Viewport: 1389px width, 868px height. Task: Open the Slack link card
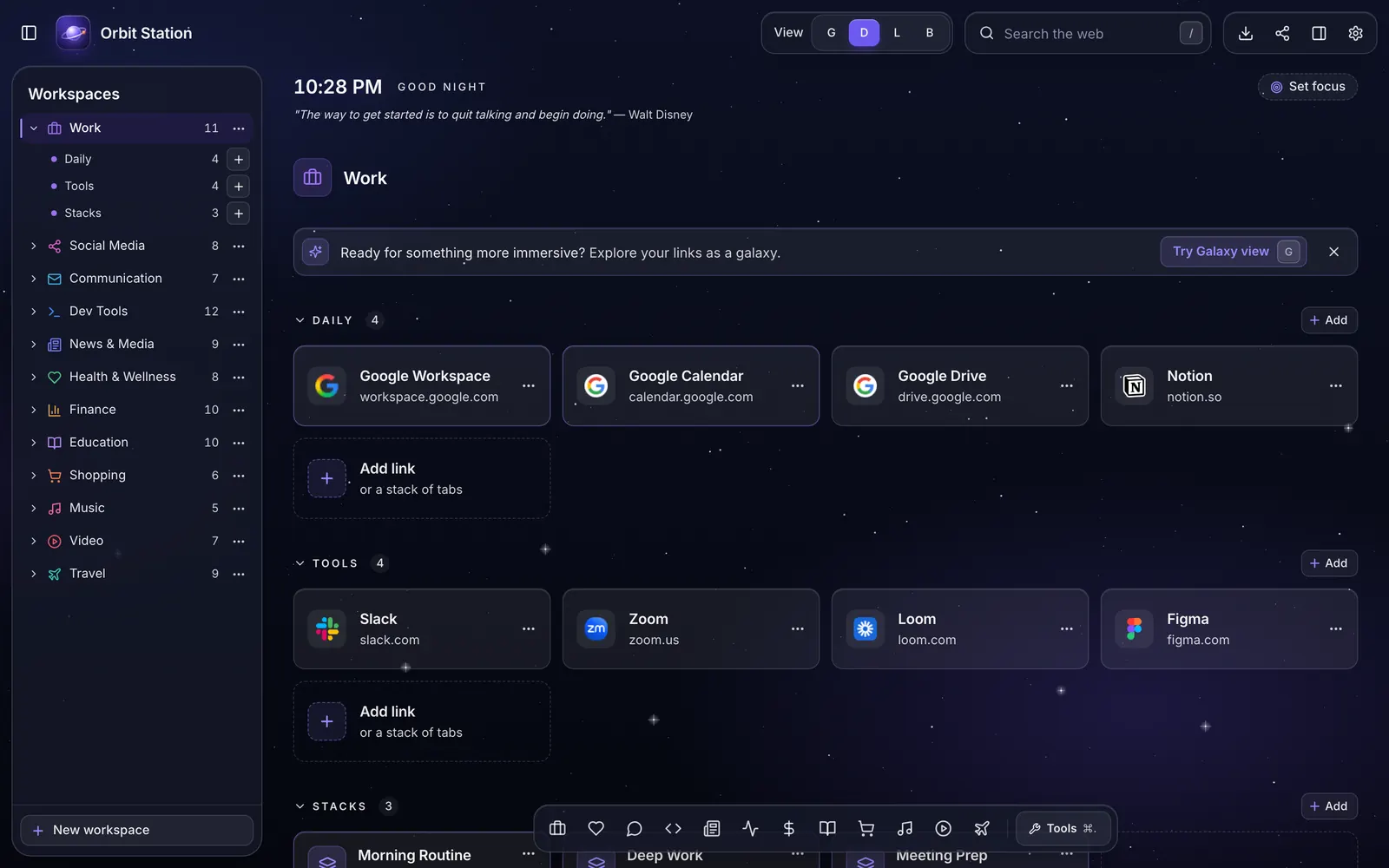pos(422,629)
